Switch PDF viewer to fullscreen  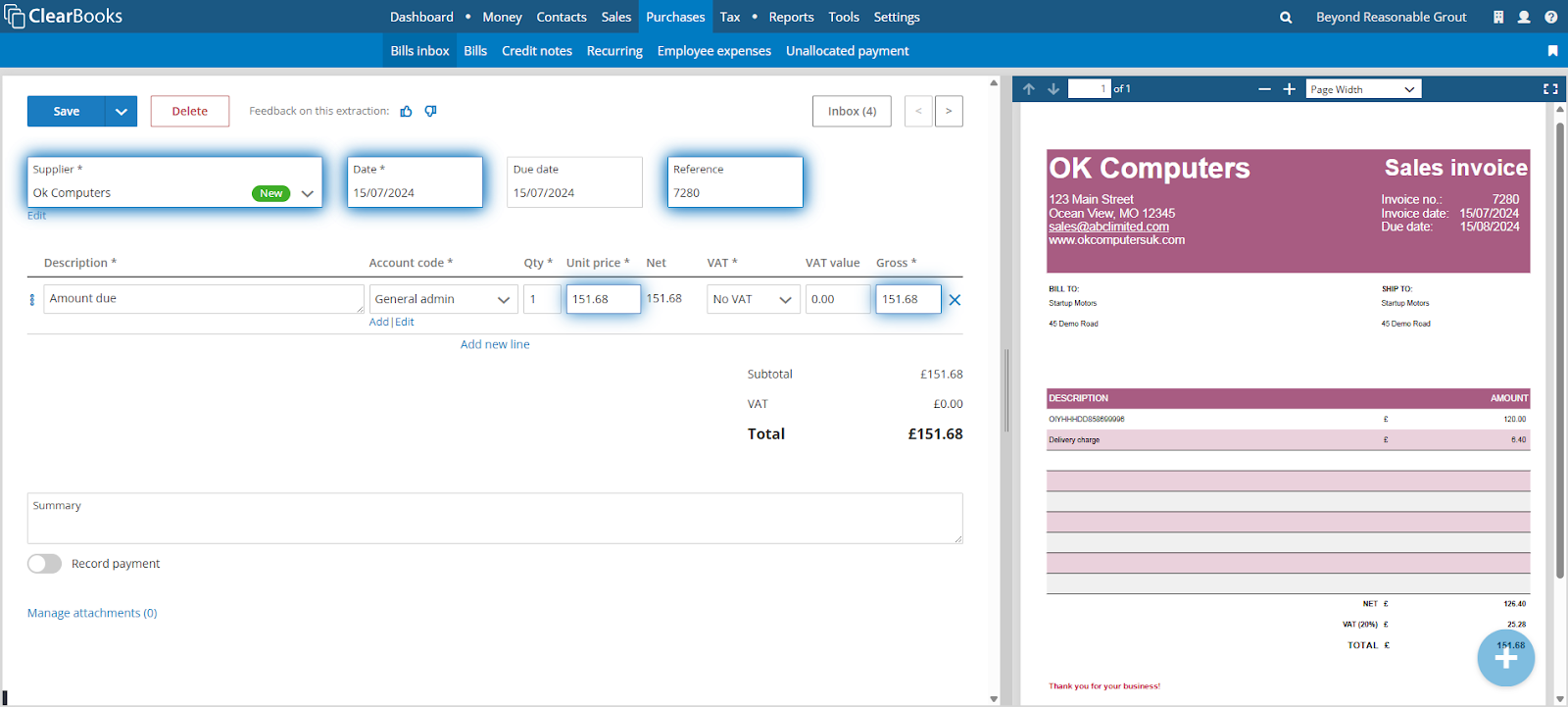1550,88
